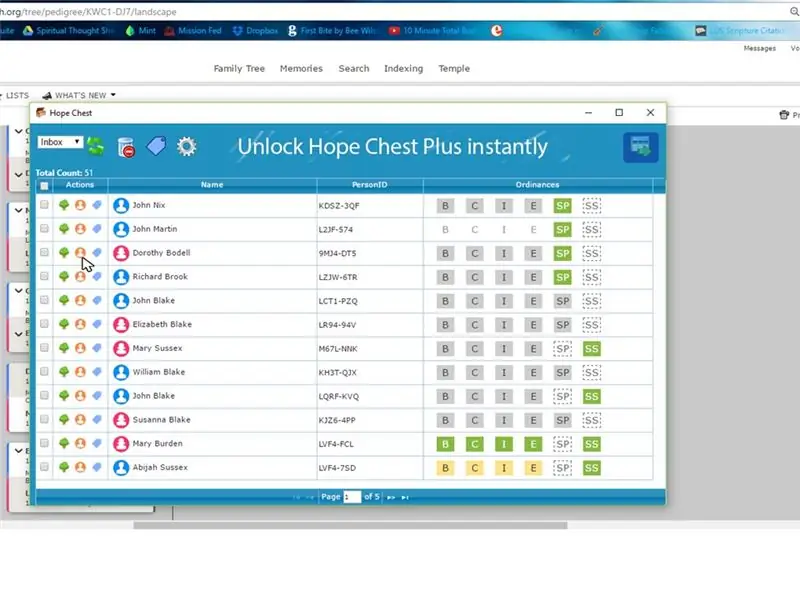
Task: Open the Mission Fed bookmark
Action: [x=193, y=31]
